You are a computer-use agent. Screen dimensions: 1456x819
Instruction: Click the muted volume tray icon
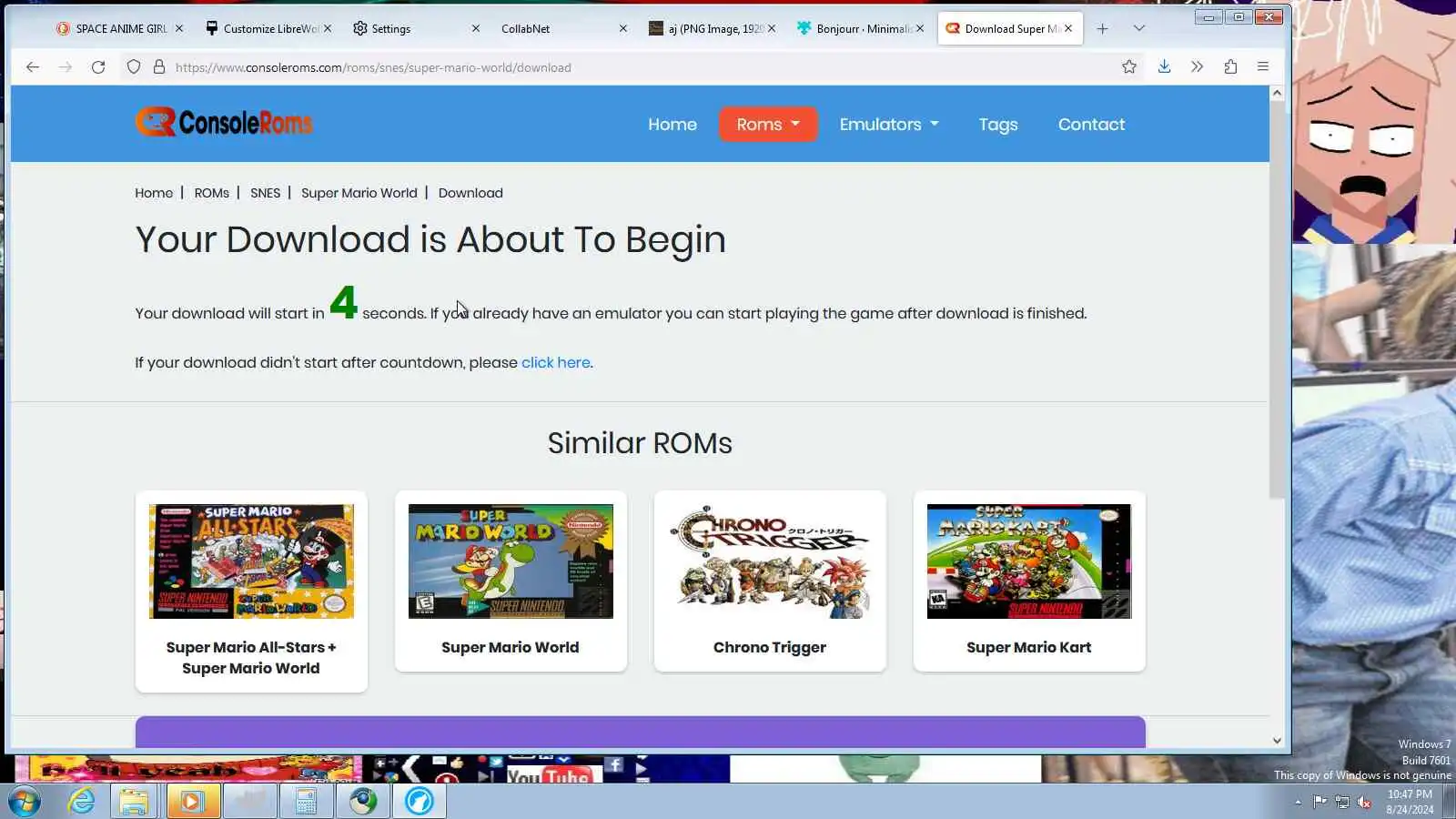[1364, 802]
